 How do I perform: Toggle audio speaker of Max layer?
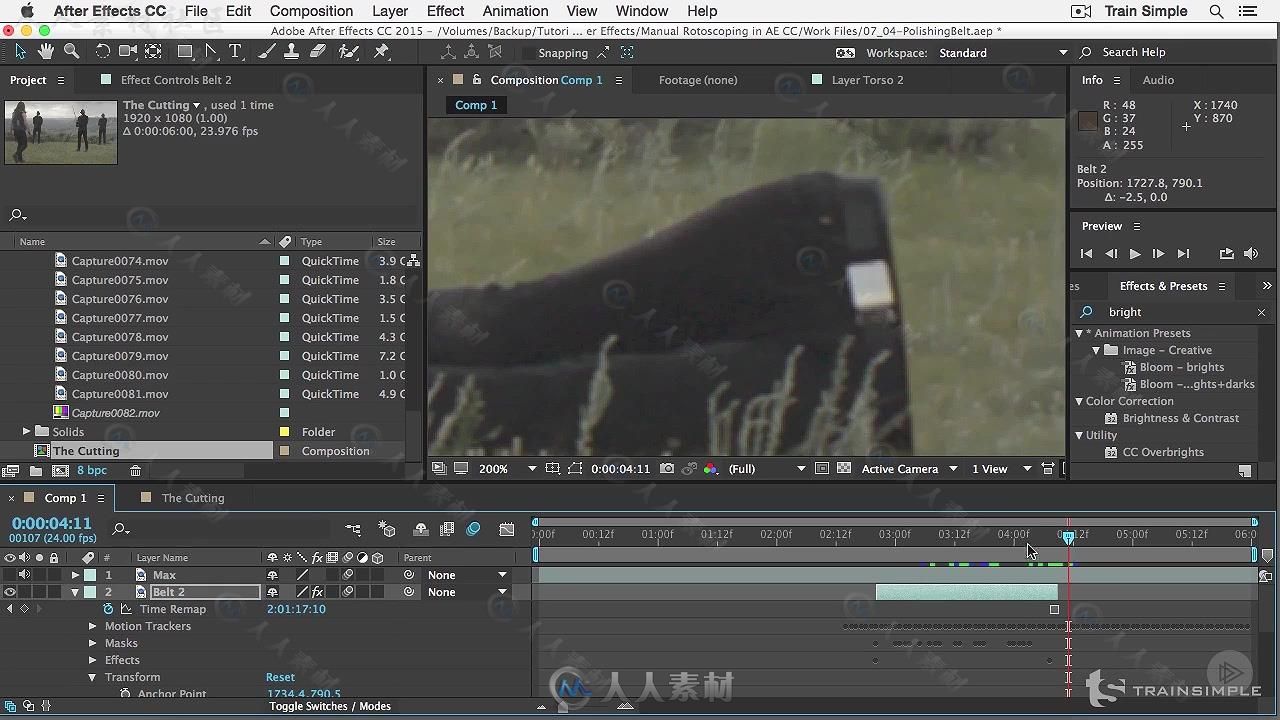[x=24, y=575]
